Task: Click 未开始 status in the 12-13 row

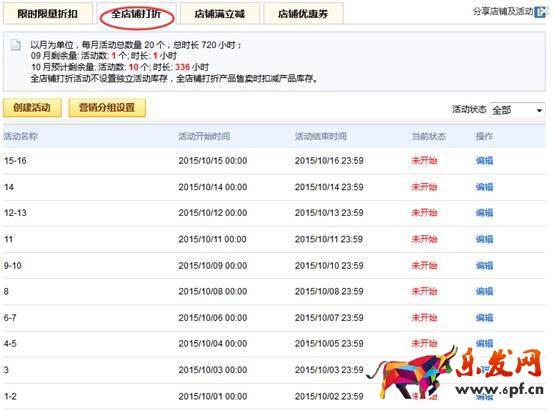Action: pos(424,213)
